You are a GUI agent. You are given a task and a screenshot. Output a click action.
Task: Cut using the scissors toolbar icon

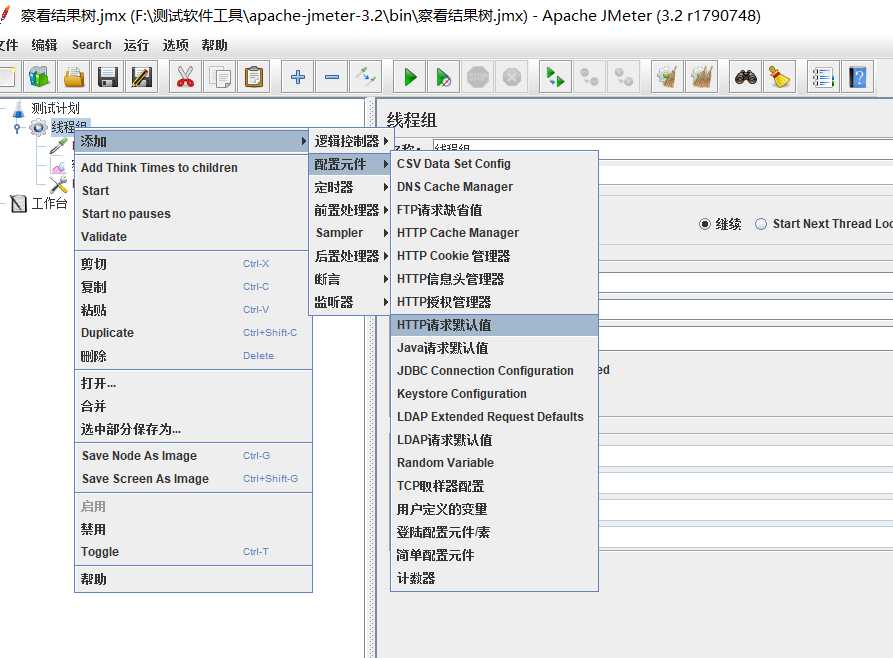coord(186,77)
